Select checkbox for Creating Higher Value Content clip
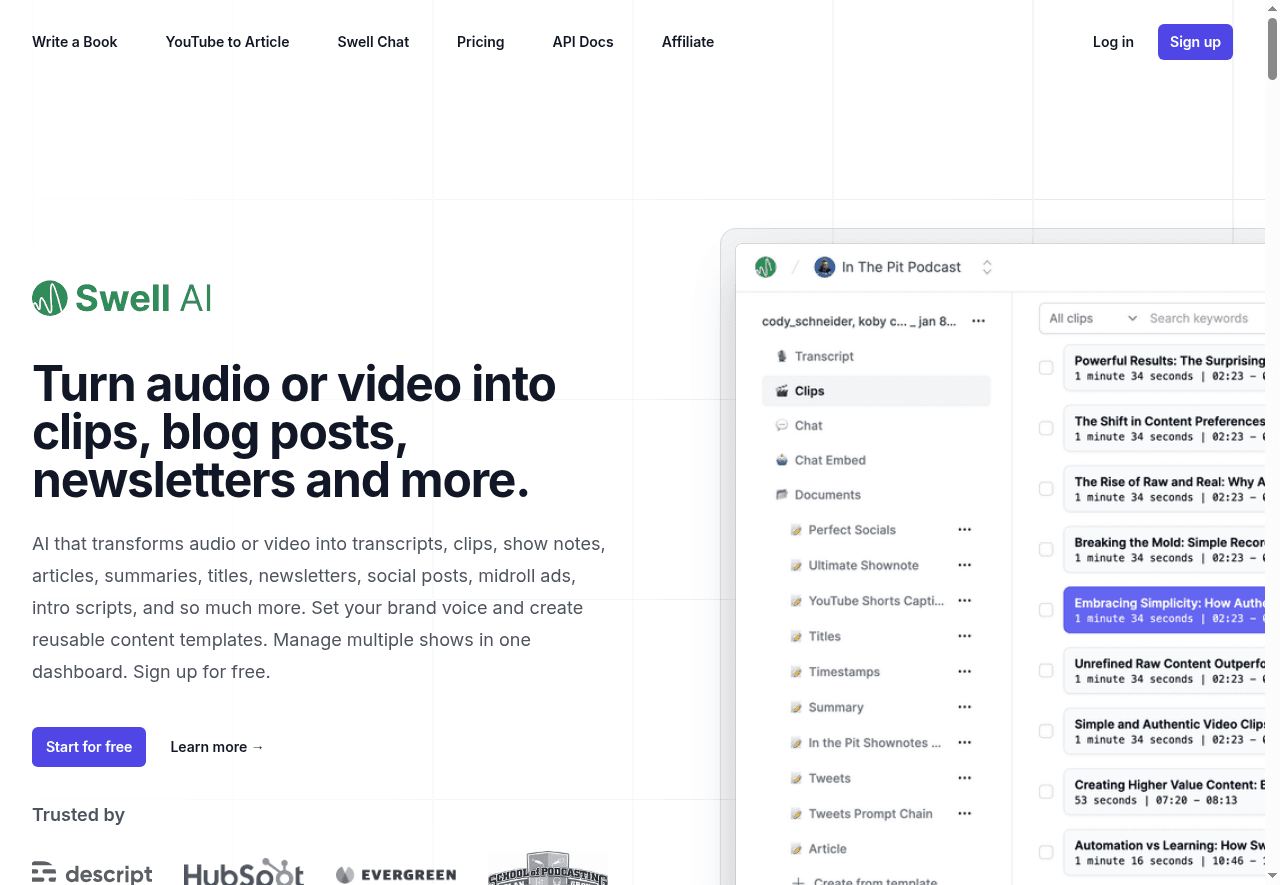Screen dimensions: 1280x885 (x=1046, y=792)
